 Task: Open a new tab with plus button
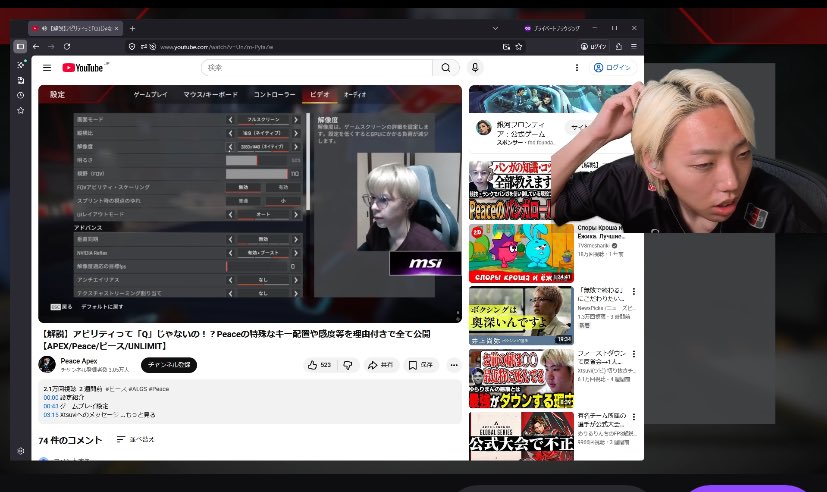(132, 28)
